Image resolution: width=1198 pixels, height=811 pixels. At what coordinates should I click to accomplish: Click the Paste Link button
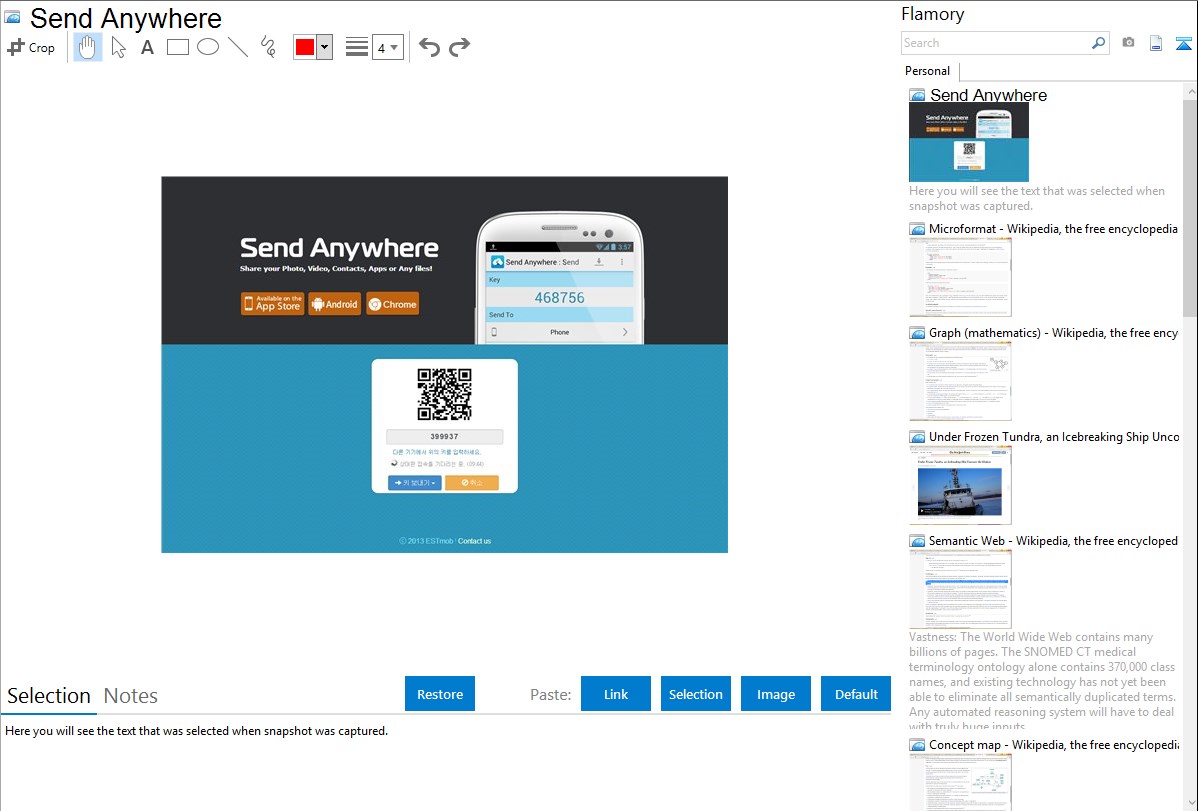tap(616, 694)
